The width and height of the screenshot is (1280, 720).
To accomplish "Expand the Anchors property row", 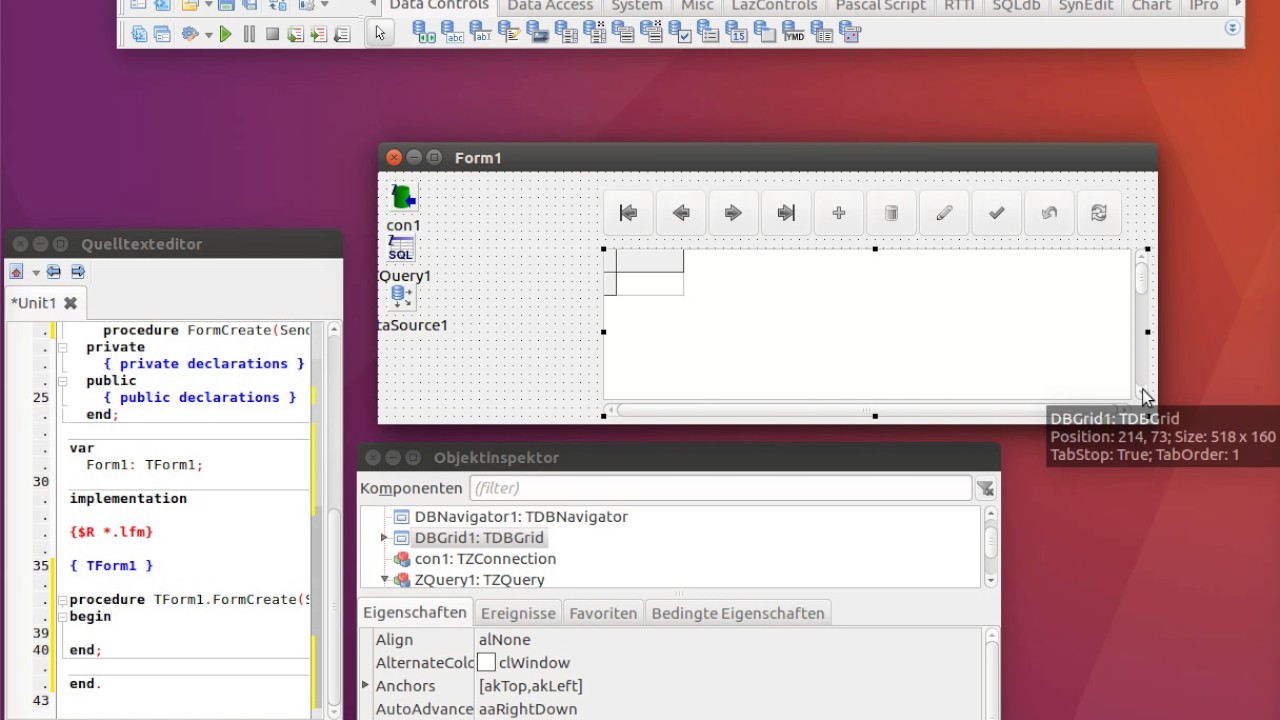I will [366, 686].
